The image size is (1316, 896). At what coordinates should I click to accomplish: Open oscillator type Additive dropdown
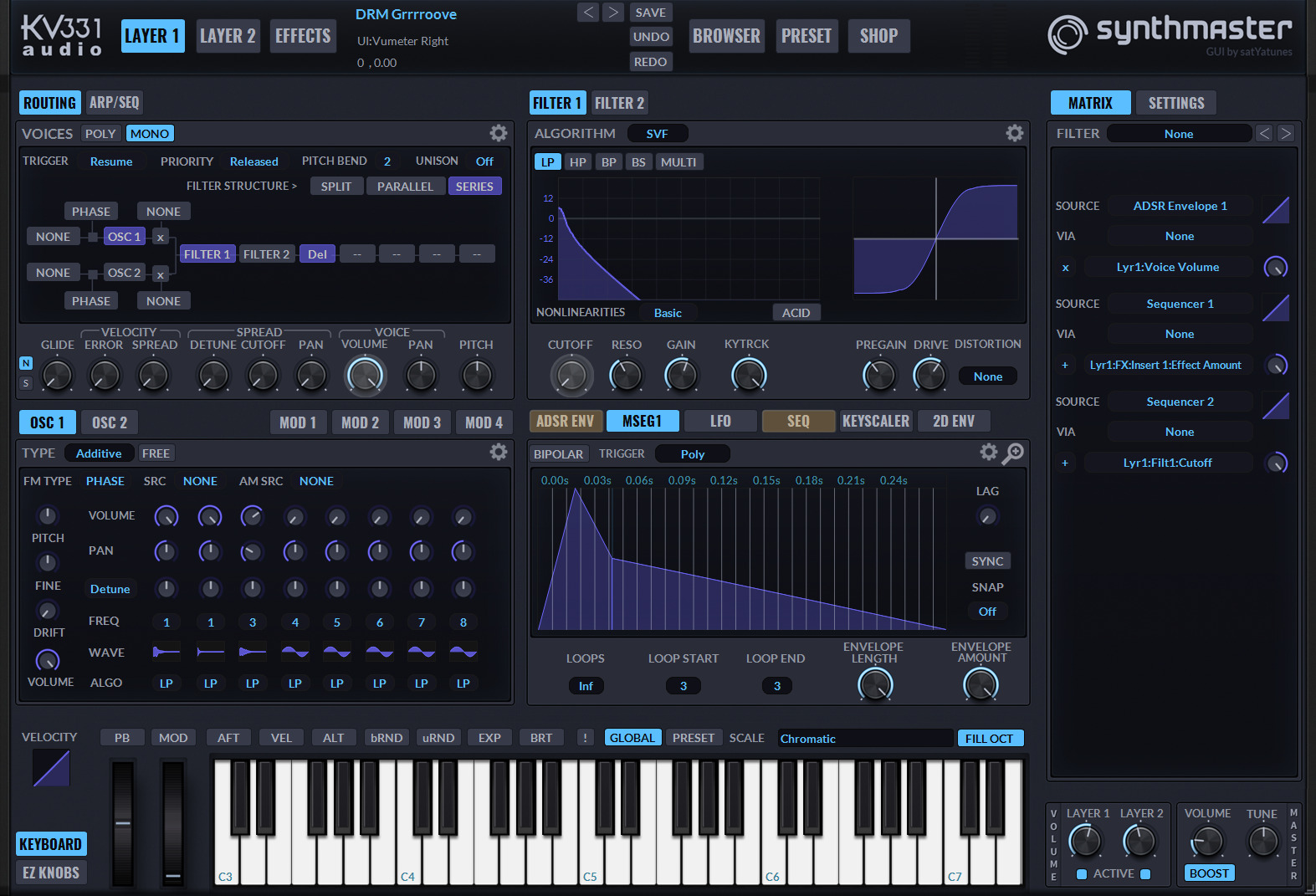point(99,453)
